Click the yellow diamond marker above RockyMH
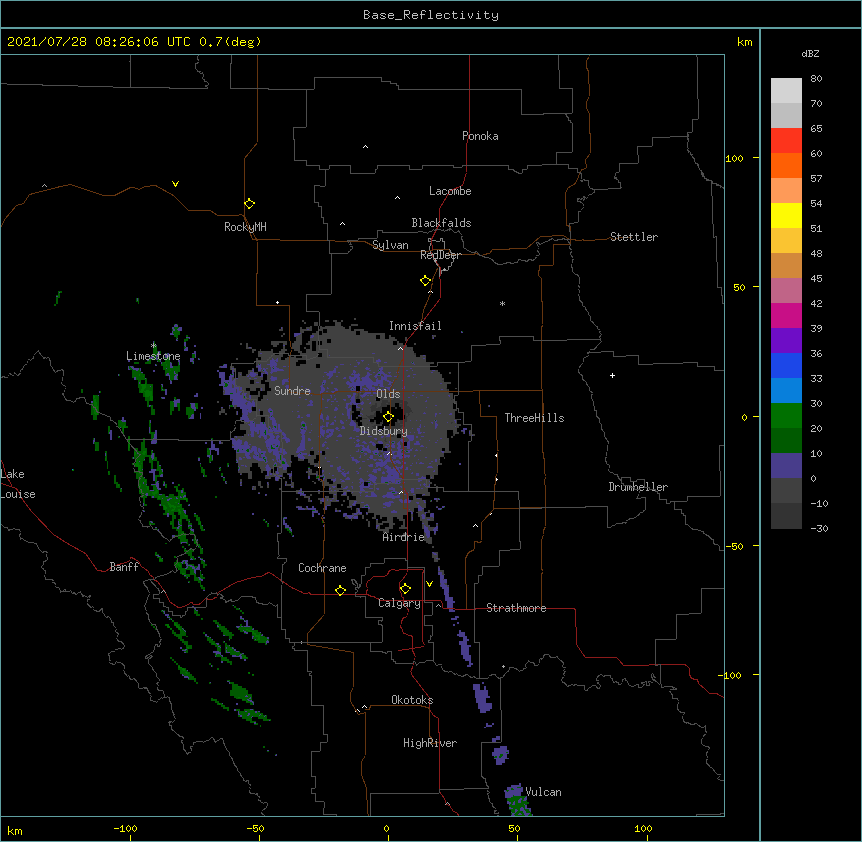 [249, 203]
